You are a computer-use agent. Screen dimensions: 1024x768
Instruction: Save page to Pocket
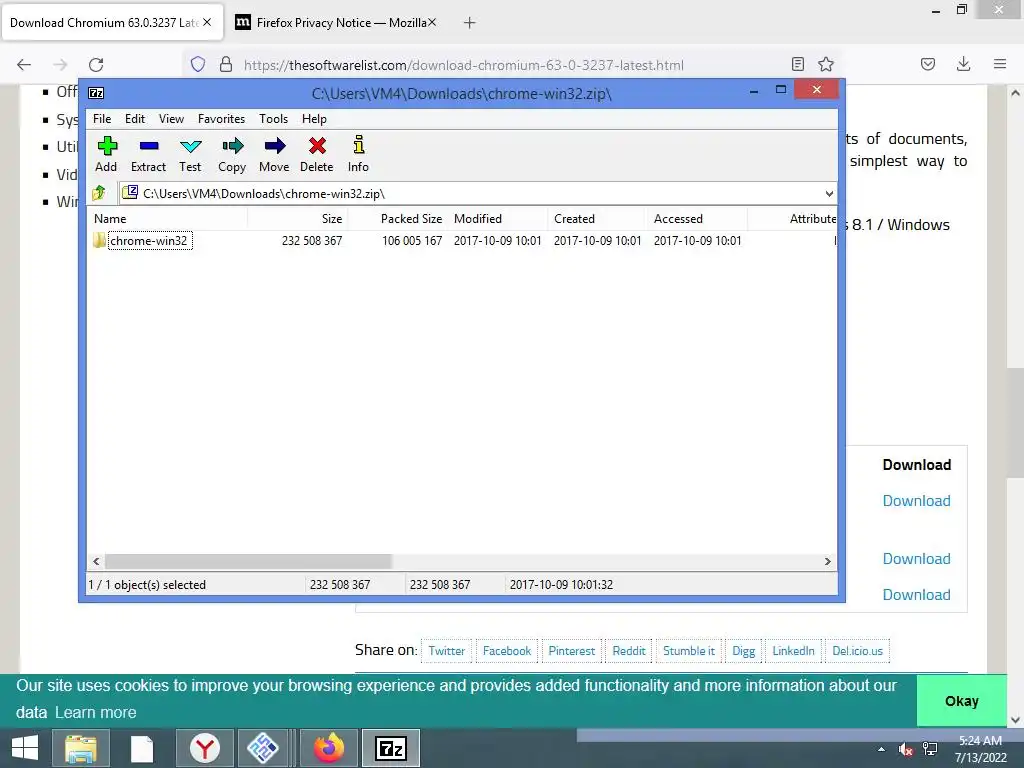click(928, 64)
